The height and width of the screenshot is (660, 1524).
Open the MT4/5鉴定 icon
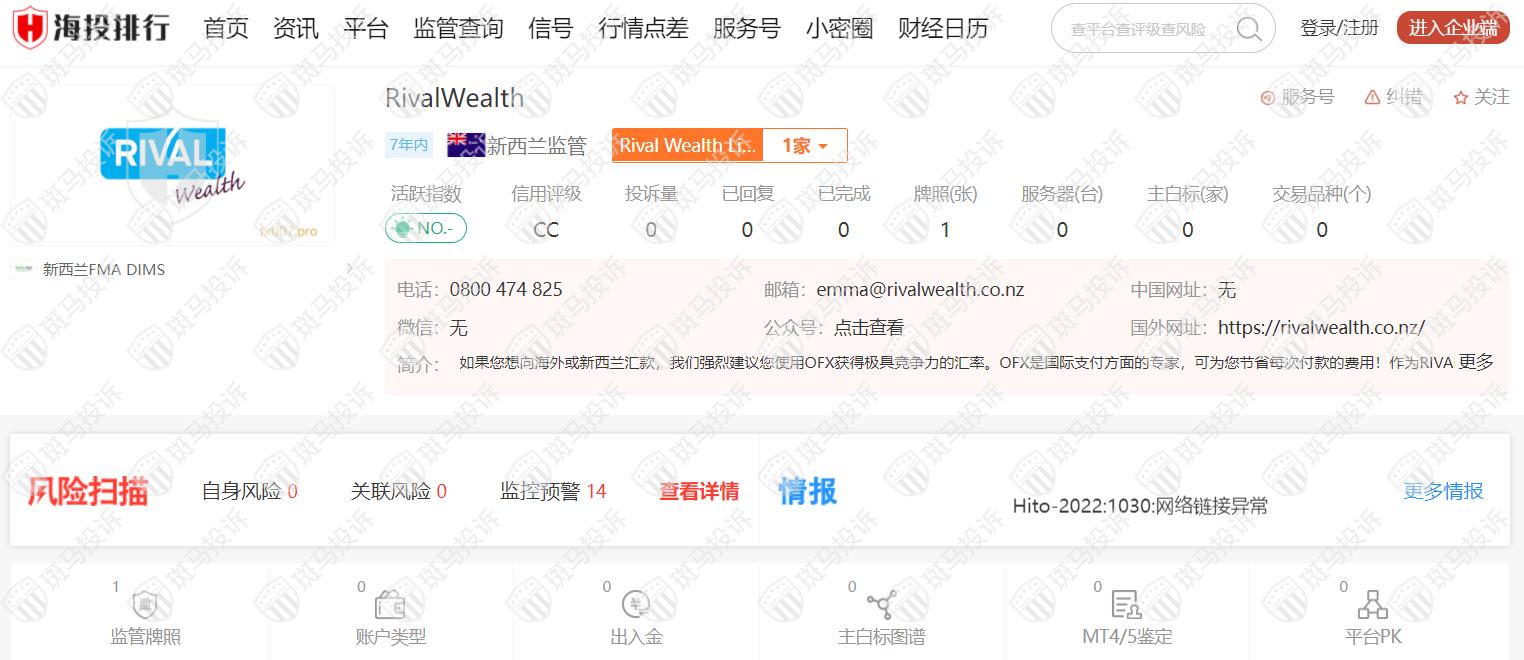[1126, 605]
